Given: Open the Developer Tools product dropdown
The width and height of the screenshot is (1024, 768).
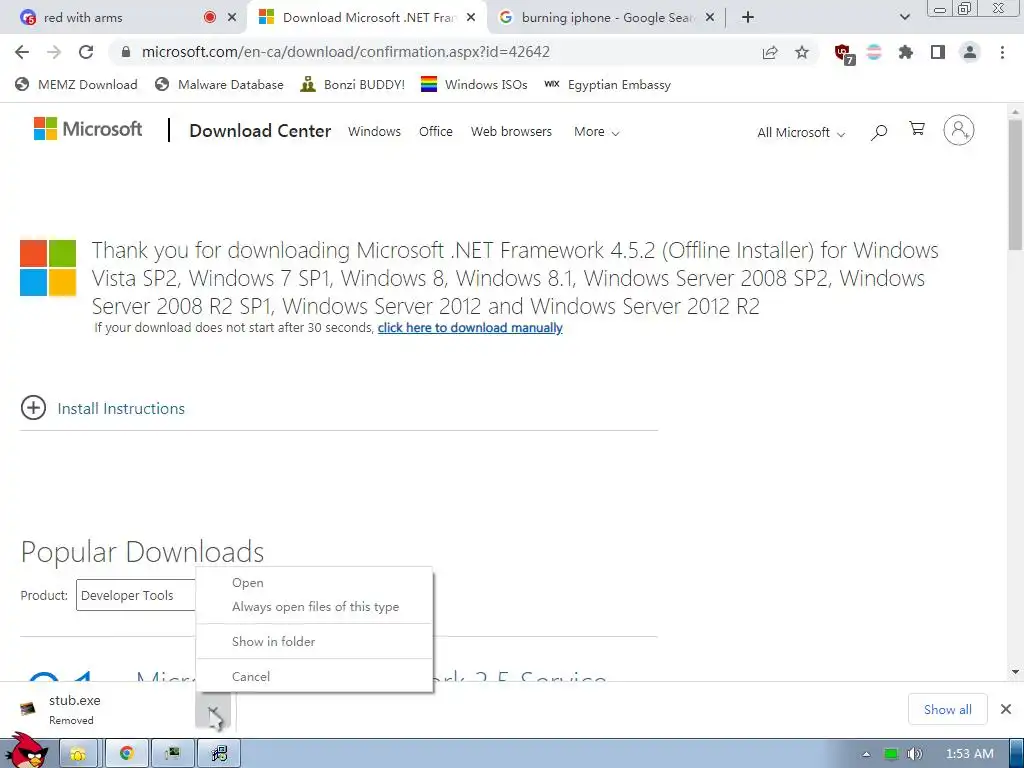Looking at the screenshot, I should (x=136, y=596).
